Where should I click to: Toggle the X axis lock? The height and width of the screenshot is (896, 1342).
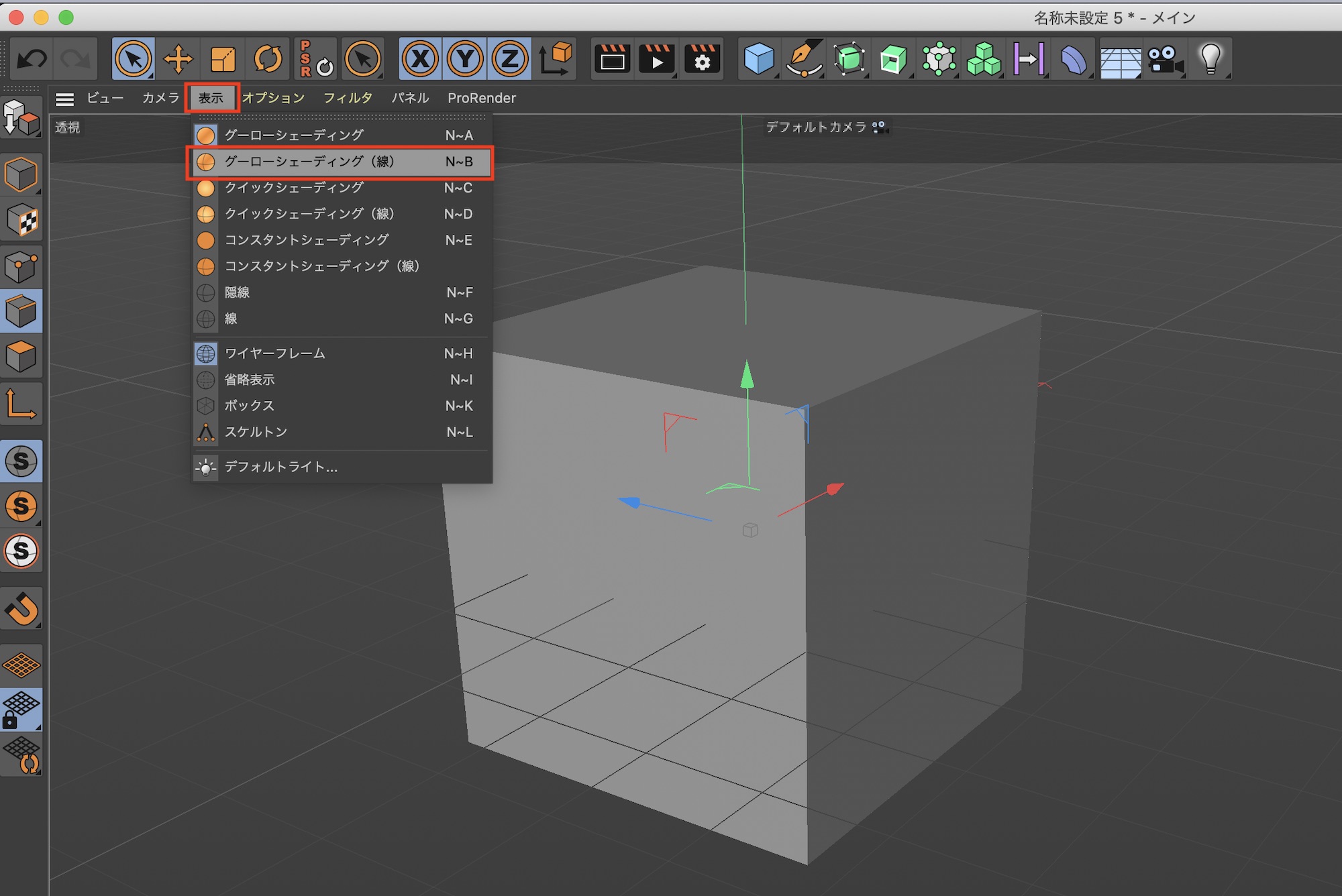(x=420, y=59)
